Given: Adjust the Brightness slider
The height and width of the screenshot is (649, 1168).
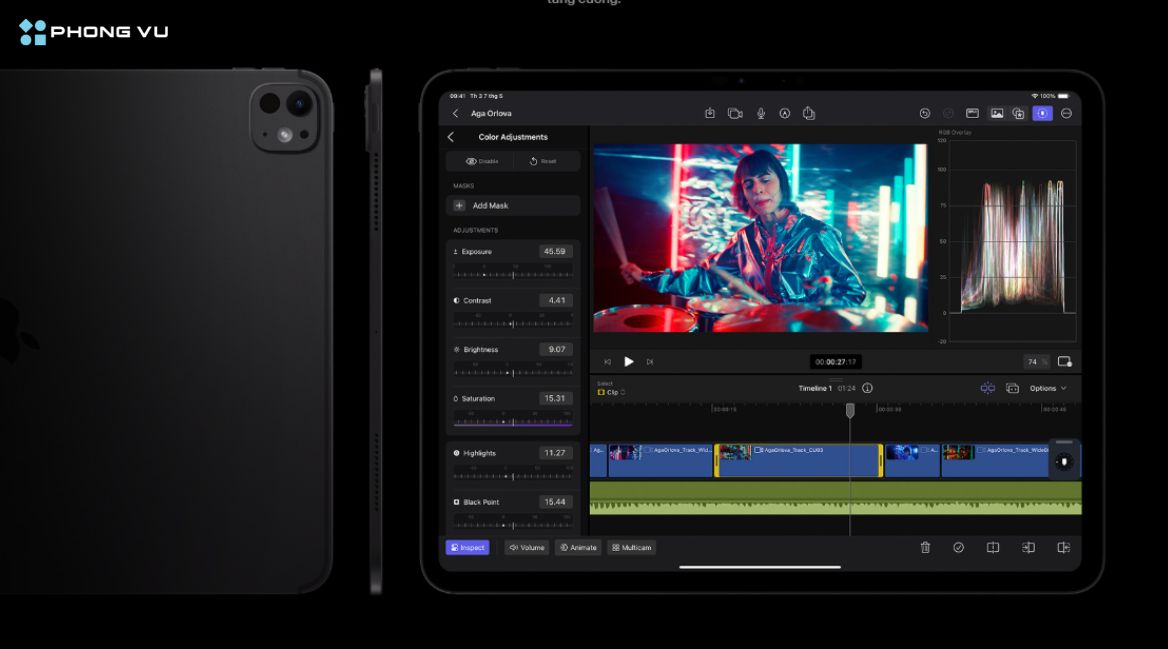Looking at the screenshot, I should coord(512,372).
